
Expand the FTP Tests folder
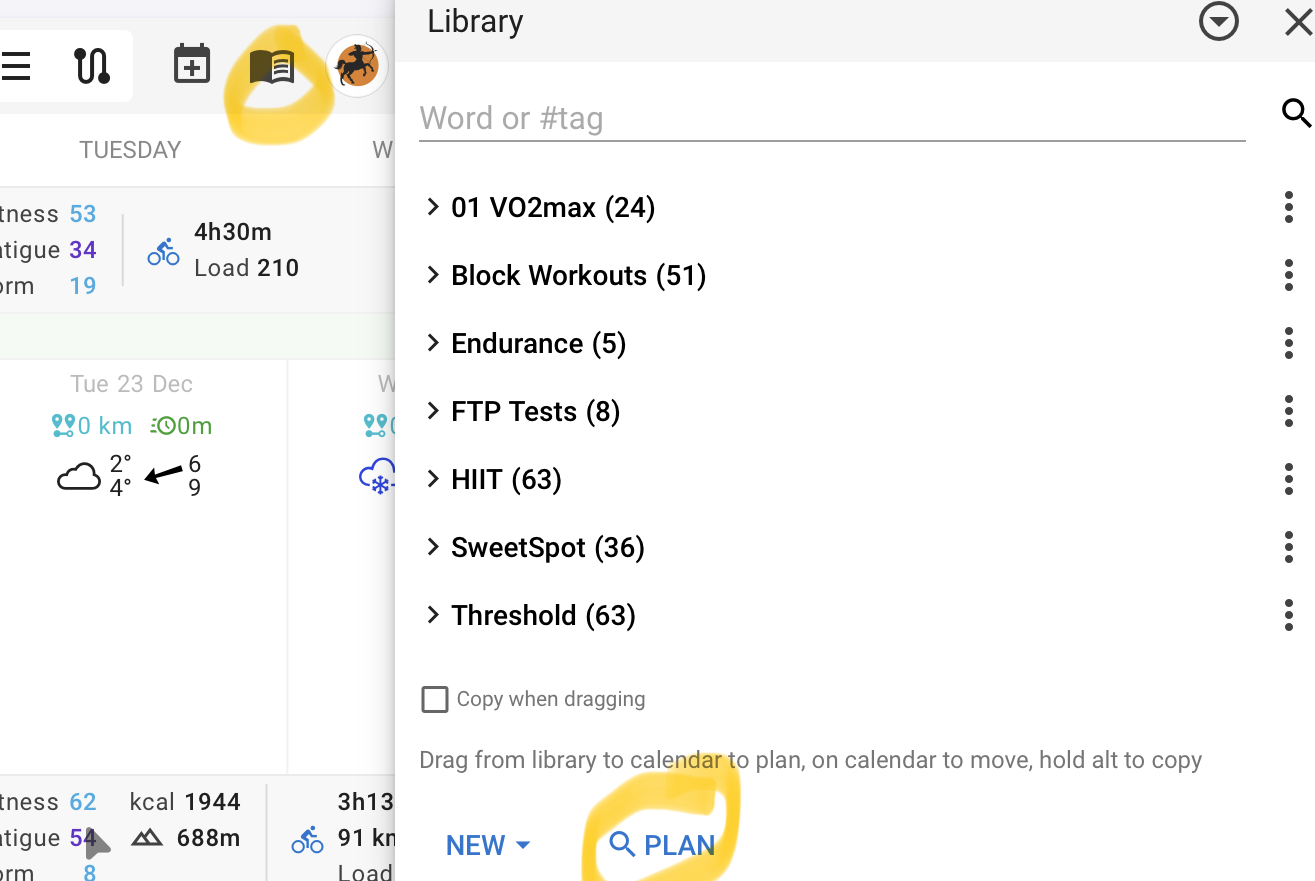coord(433,412)
